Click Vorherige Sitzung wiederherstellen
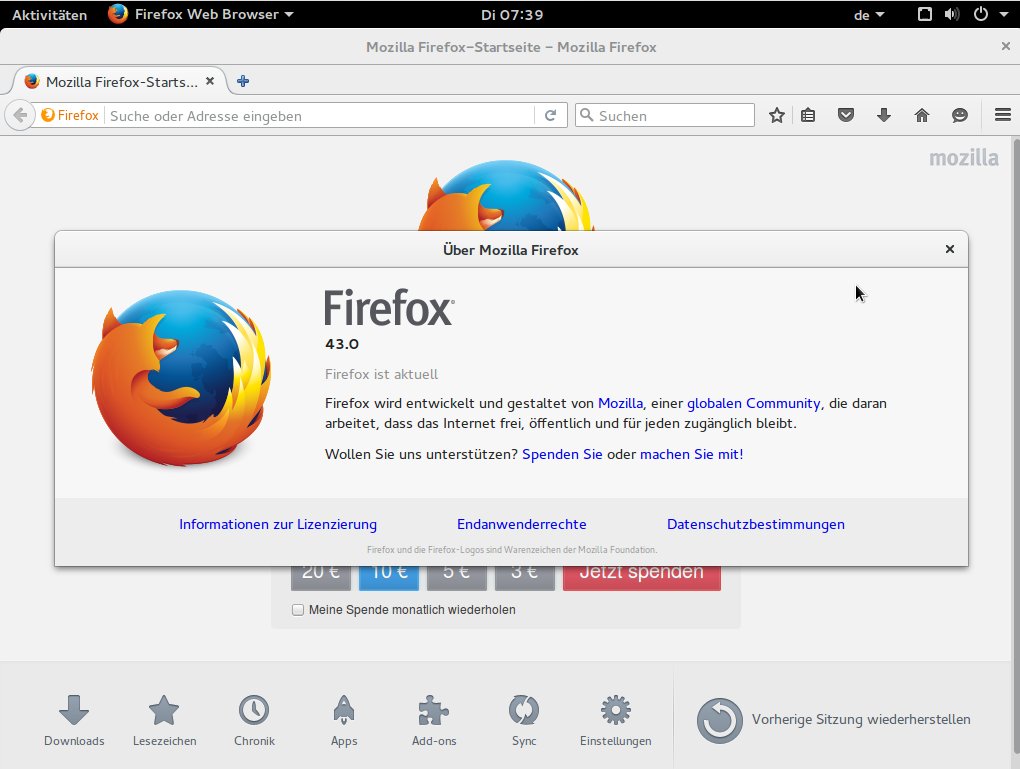Screen dimensions: 1020x769 pos(833,720)
